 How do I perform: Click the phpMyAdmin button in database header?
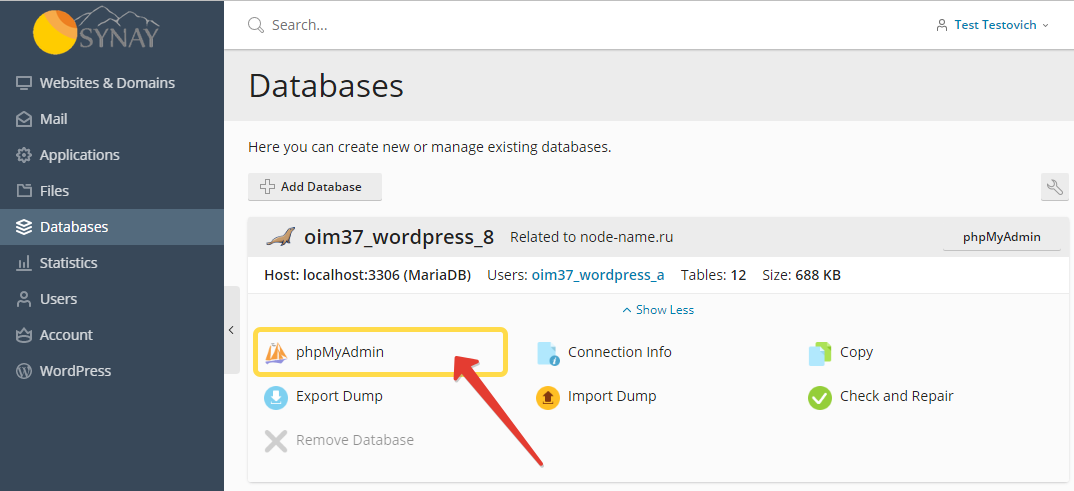coord(1002,238)
